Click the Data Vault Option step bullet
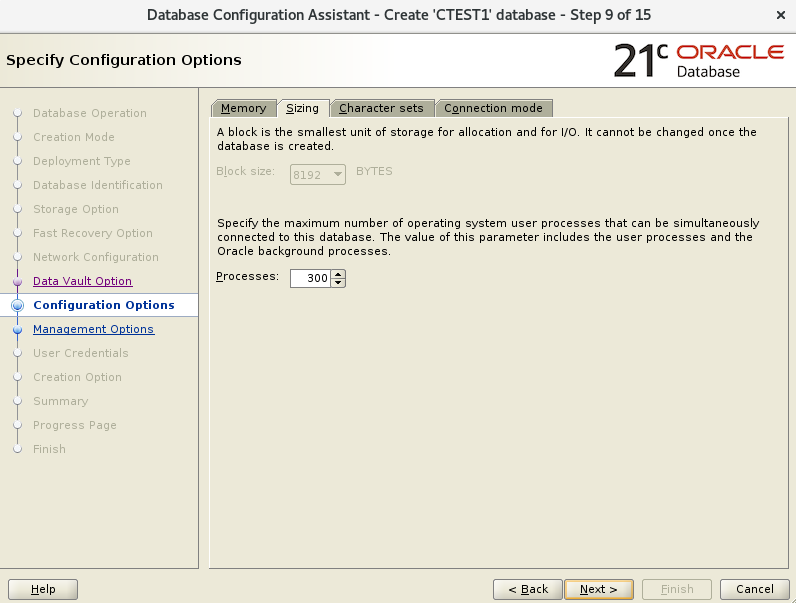 (x=17, y=281)
